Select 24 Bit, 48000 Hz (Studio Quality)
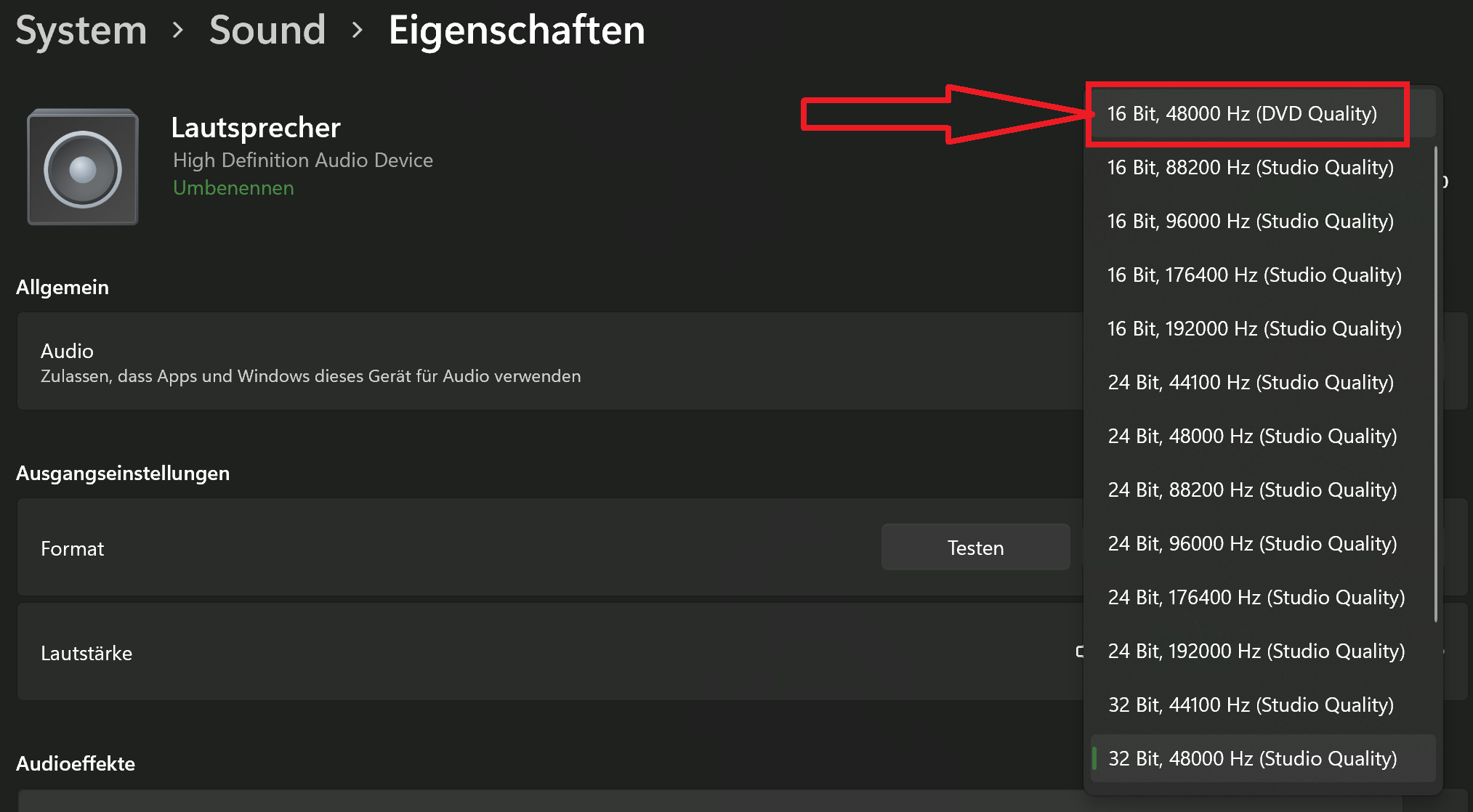 (x=1251, y=437)
